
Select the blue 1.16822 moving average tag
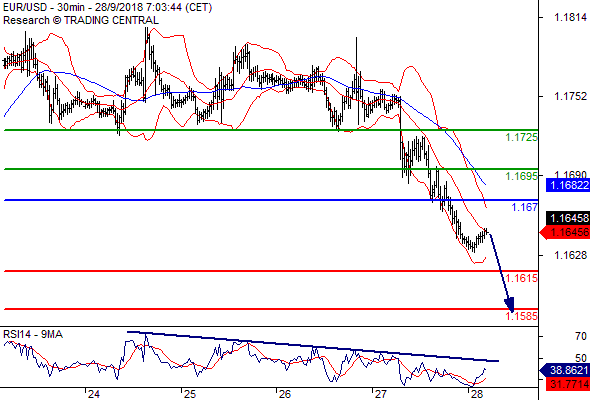(568, 185)
